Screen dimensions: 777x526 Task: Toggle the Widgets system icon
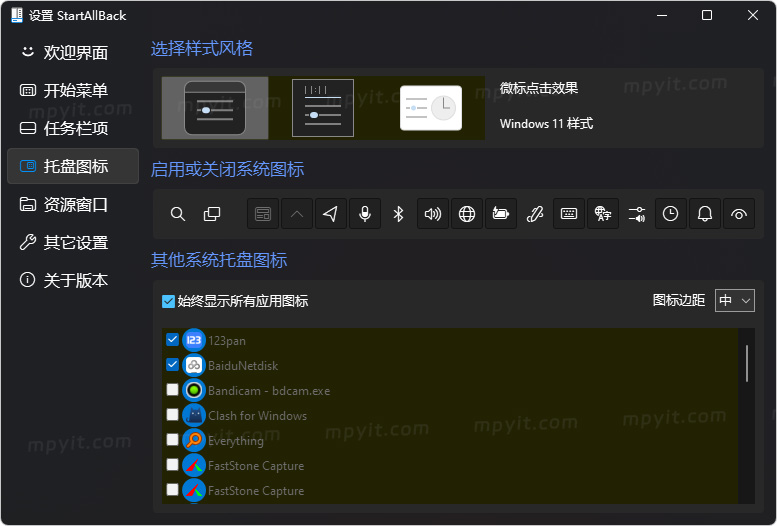point(263,214)
